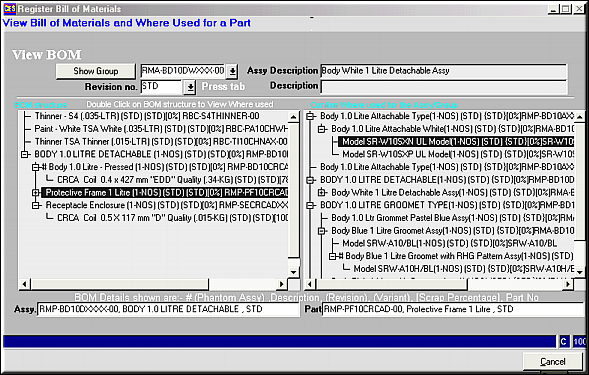
Task: Collapse Body 1.0 Litre Attachable White node
Action: pyautogui.click(x=322, y=129)
